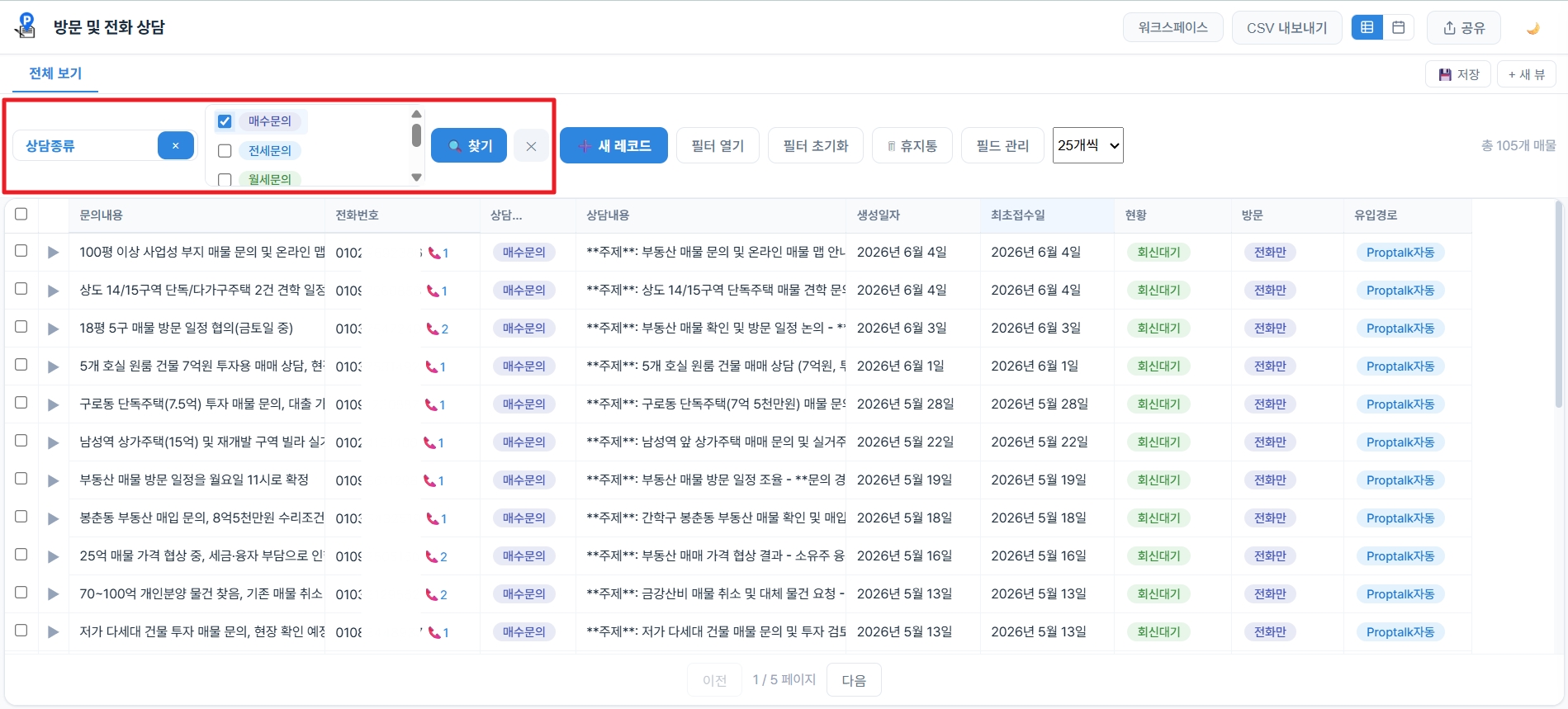The width and height of the screenshot is (1568, 709).
Task: Uncheck the 매수문의 filter checkbox
Action: click(225, 121)
